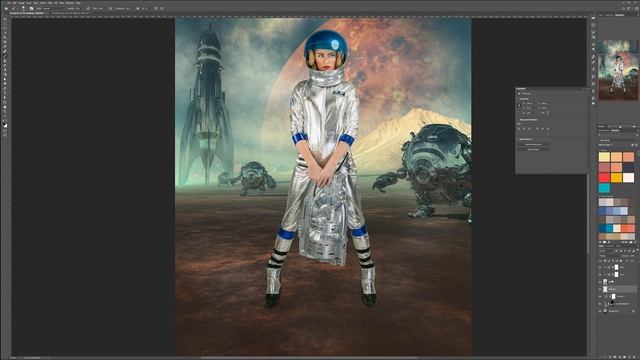Click the link layers icon in Layers panel
This screenshot has width=640, height=360.
[x=605, y=356]
